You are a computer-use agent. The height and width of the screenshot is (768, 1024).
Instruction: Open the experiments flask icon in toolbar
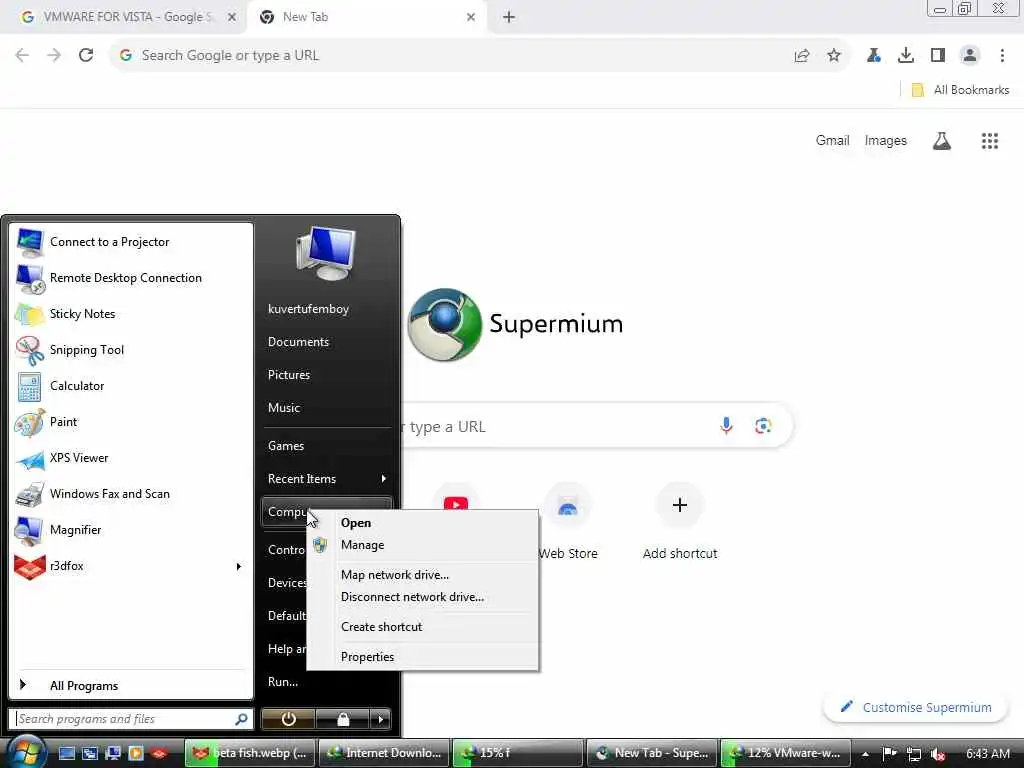[x=874, y=56]
